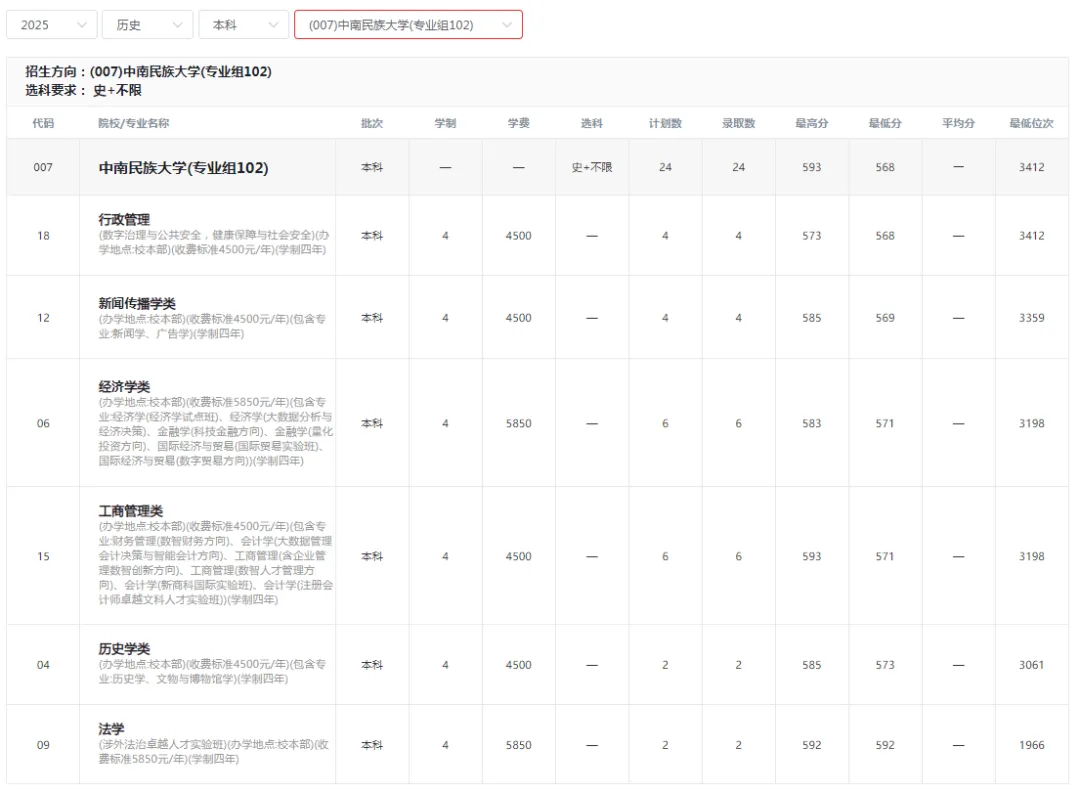Click the 最低分 column header
This screenshot has height=792, width=1080.
tap(885, 123)
